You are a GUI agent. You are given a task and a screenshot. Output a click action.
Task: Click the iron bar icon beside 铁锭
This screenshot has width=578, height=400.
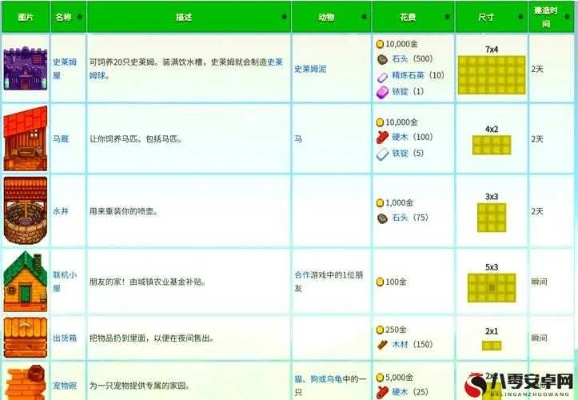click(x=382, y=154)
